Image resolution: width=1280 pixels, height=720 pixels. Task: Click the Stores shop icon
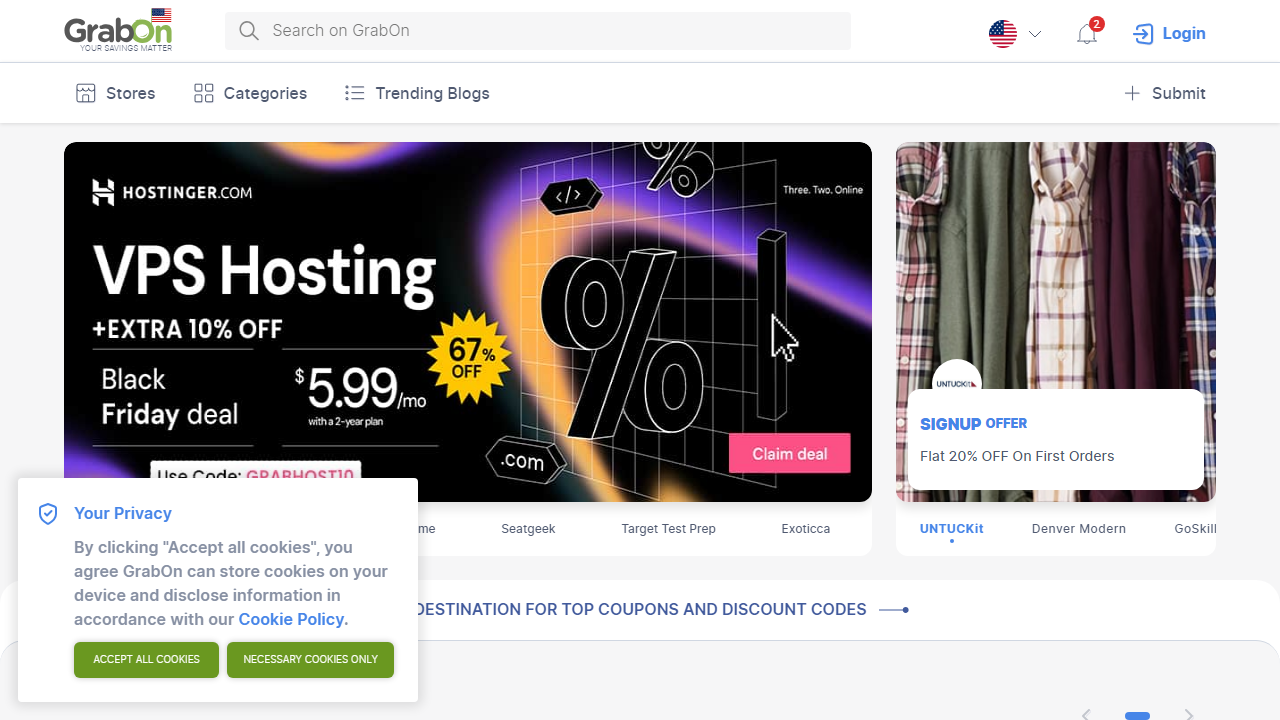pyautogui.click(x=86, y=93)
